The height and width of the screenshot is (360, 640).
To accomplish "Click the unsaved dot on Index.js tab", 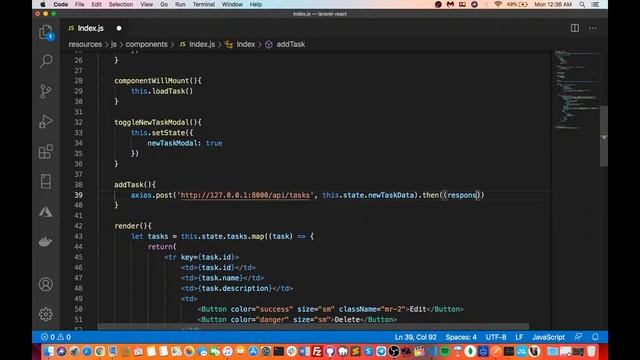I will point(119,28).
